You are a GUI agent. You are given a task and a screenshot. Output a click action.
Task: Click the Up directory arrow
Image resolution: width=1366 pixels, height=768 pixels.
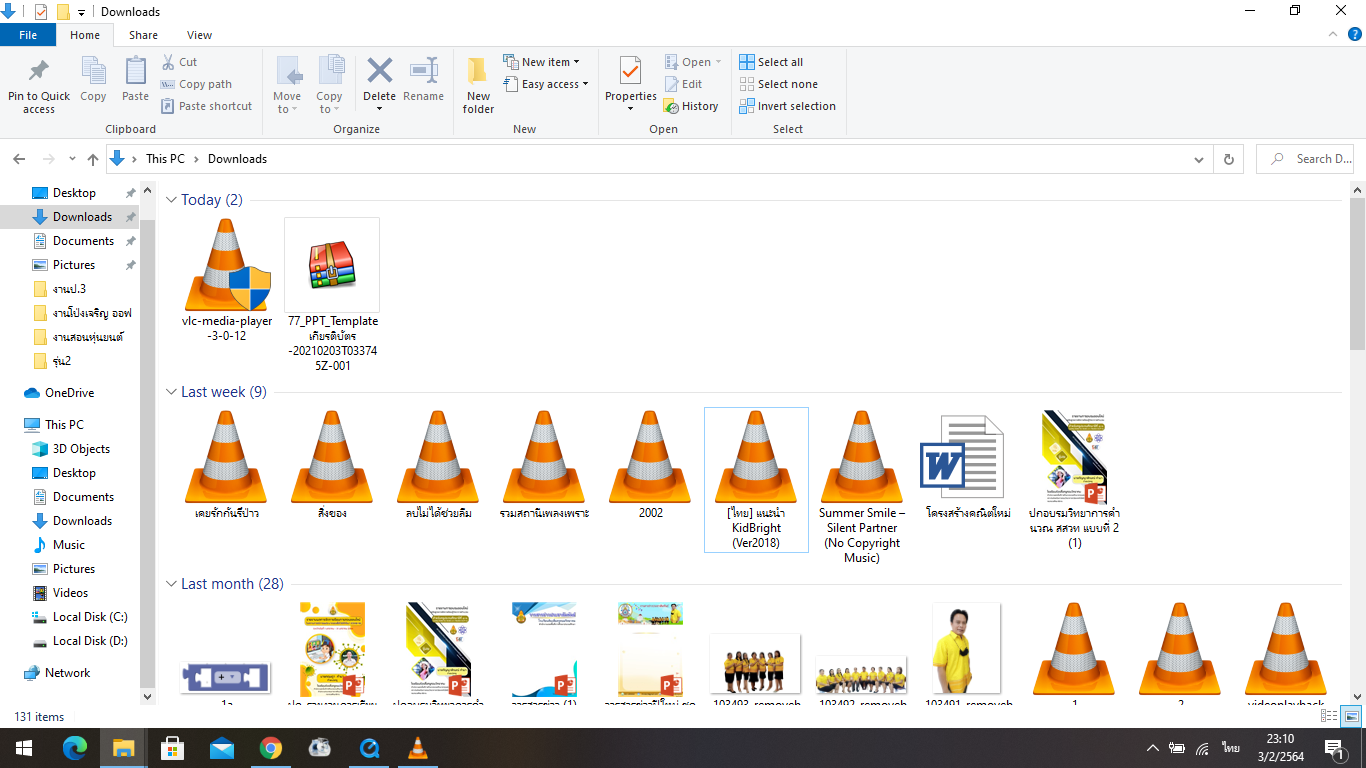93,159
